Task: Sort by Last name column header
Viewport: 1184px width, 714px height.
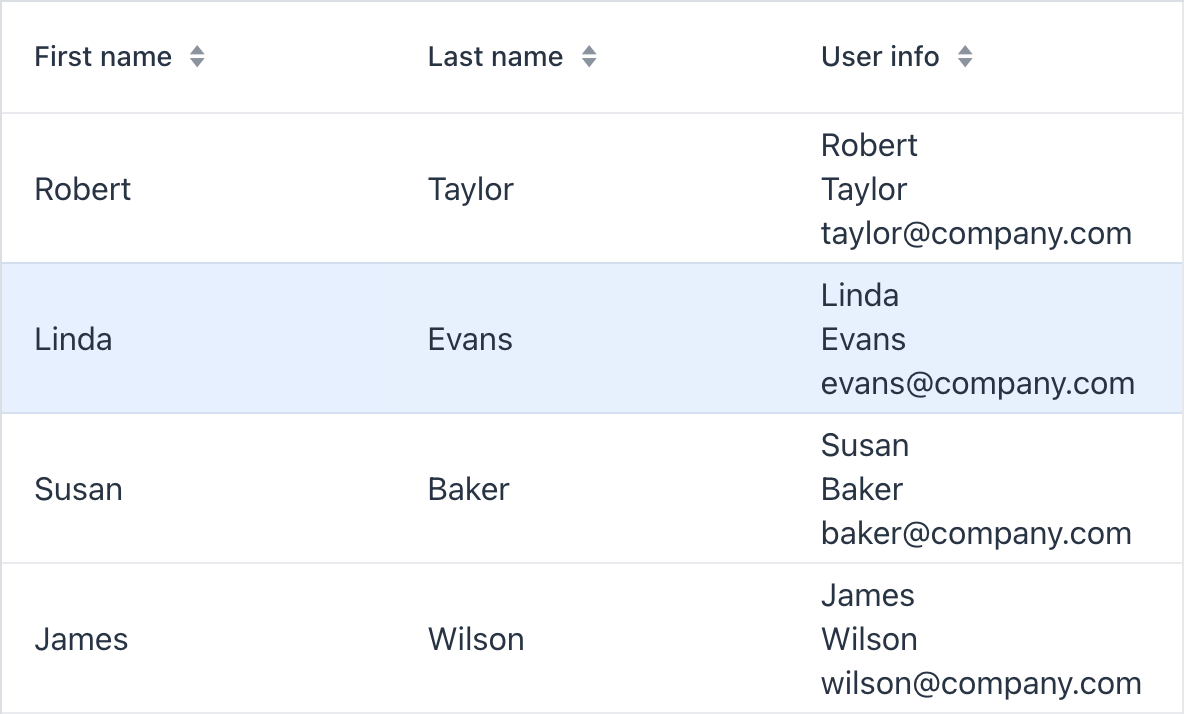Action: pyautogui.click(x=495, y=57)
